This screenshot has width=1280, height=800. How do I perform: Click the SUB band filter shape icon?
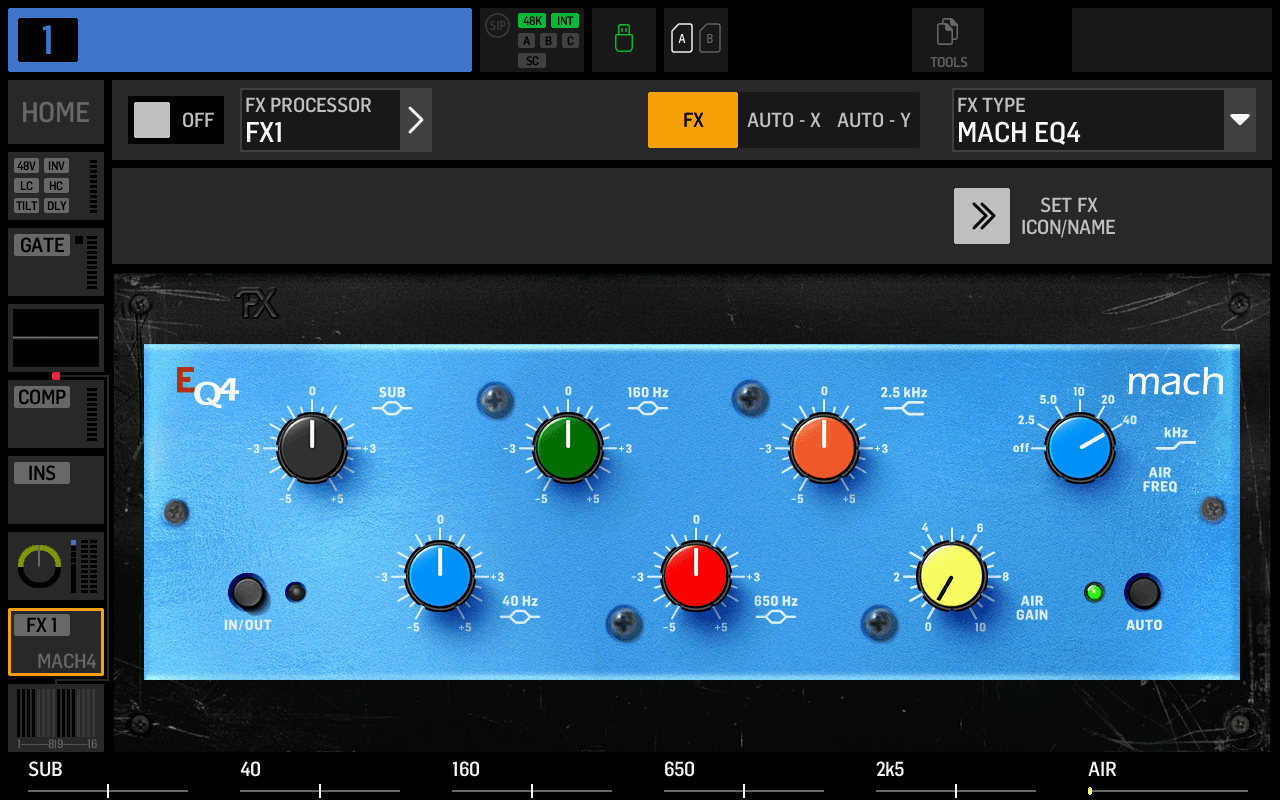[392, 409]
